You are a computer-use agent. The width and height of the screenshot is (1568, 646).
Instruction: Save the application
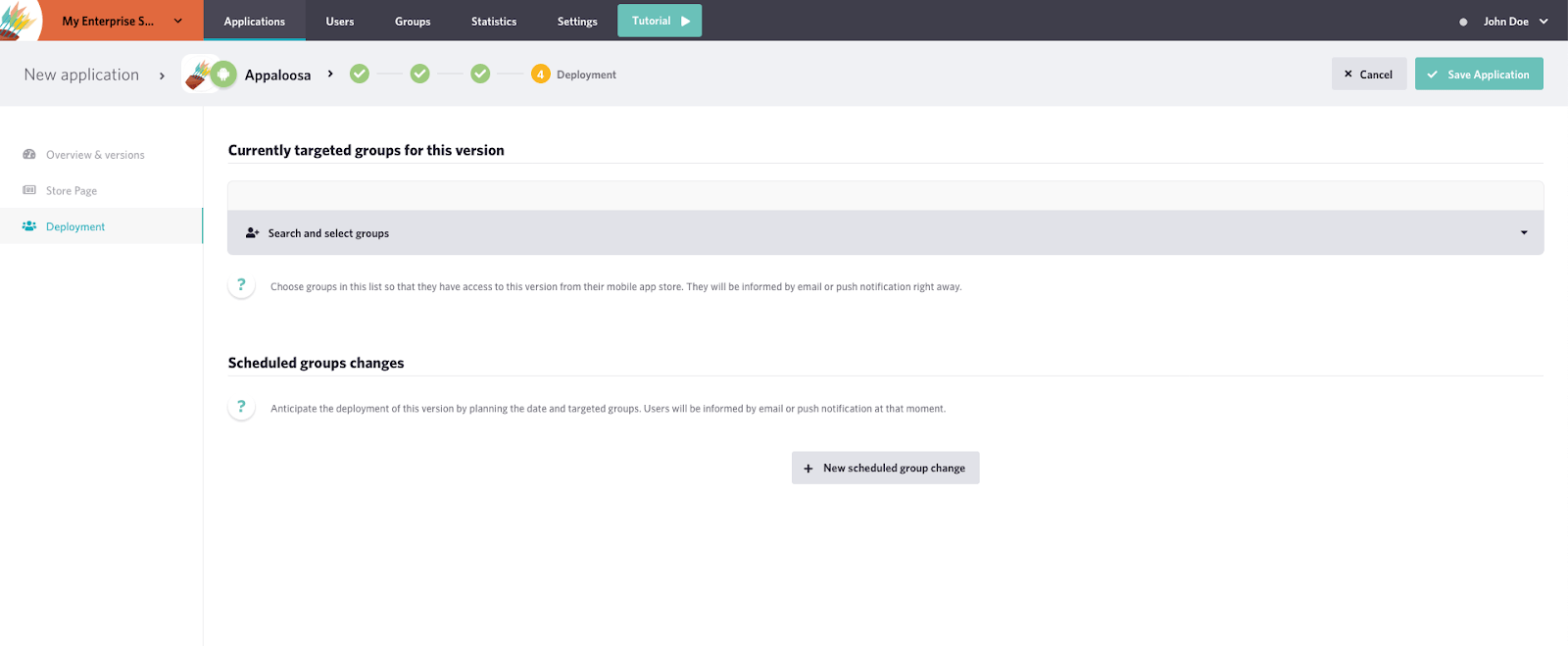coord(1479,74)
